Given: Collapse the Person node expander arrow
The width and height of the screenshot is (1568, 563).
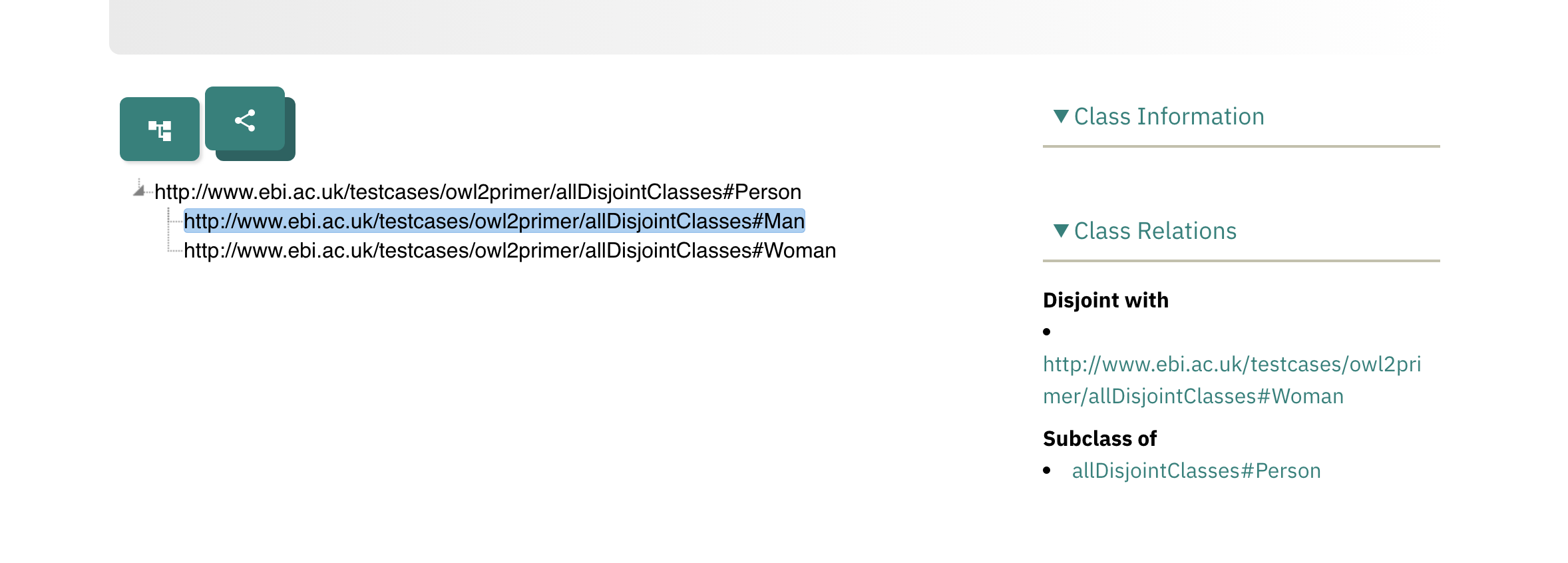Looking at the screenshot, I should coord(140,190).
